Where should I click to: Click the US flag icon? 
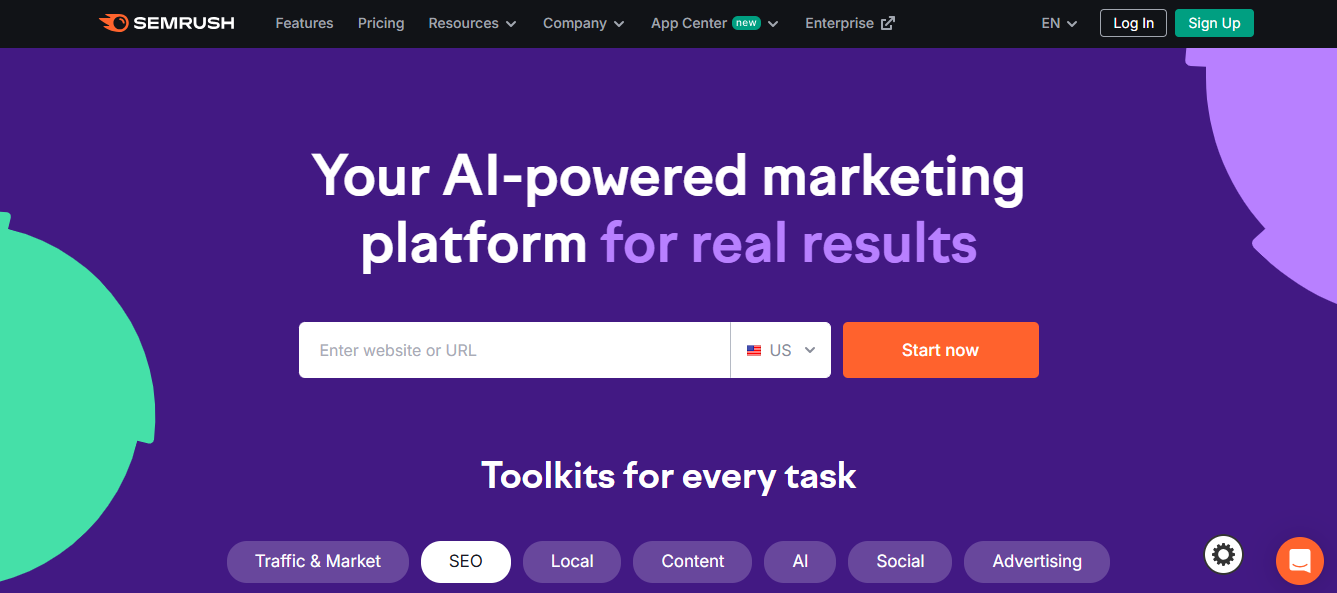tap(754, 351)
